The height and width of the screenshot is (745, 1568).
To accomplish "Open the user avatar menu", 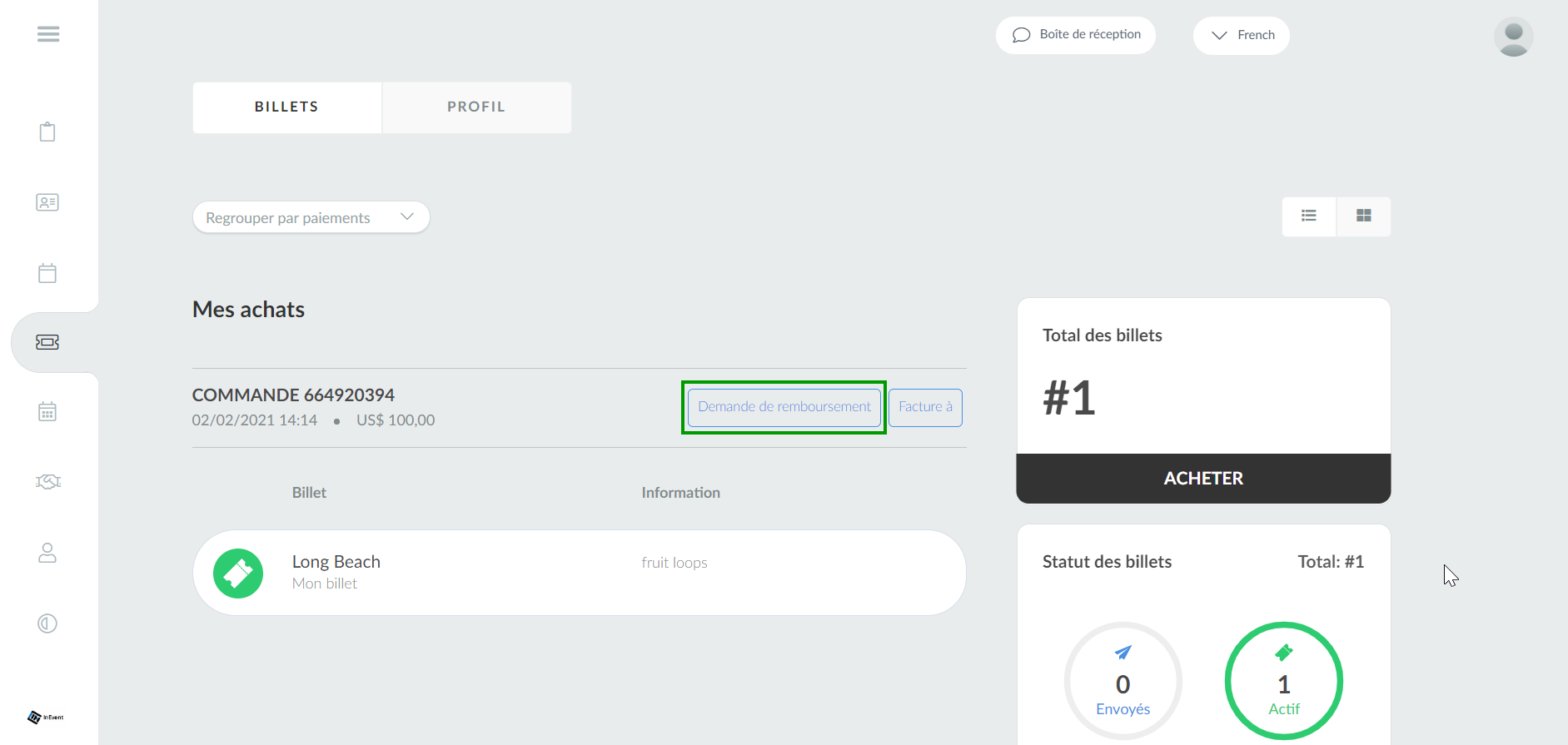I will click(1514, 37).
